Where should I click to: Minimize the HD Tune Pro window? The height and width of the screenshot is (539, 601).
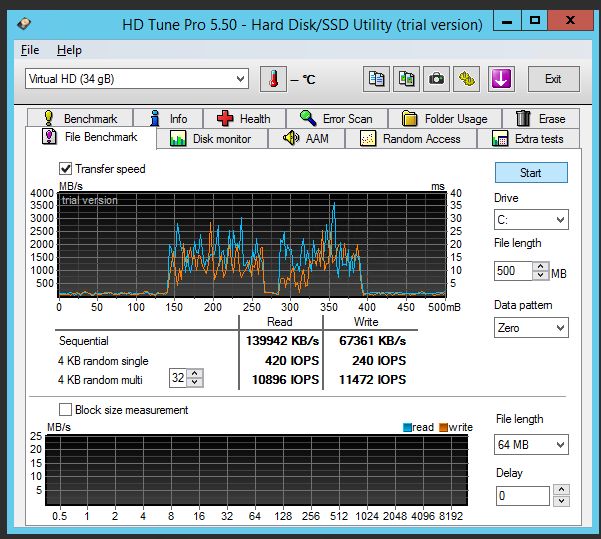(507, 21)
